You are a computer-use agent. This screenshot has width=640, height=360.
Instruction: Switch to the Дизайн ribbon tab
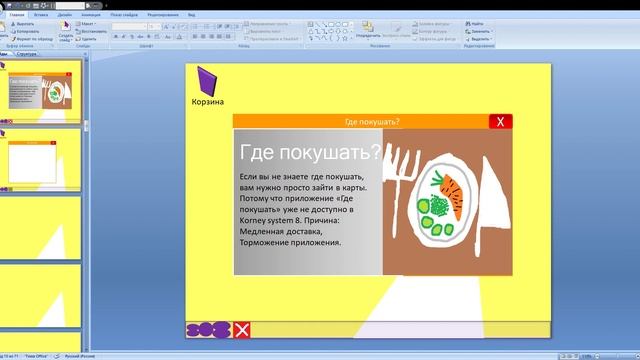coord(64,15)
